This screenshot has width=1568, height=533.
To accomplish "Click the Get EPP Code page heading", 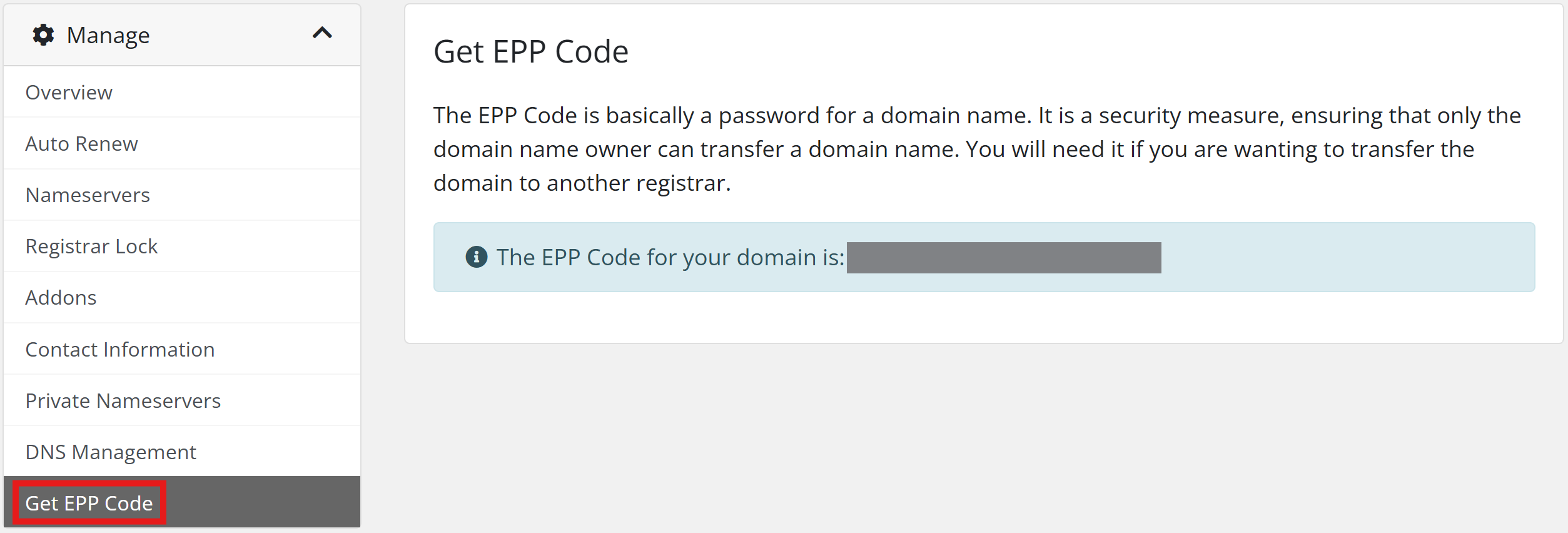I will pyautogui.click(x=530, y=52).
